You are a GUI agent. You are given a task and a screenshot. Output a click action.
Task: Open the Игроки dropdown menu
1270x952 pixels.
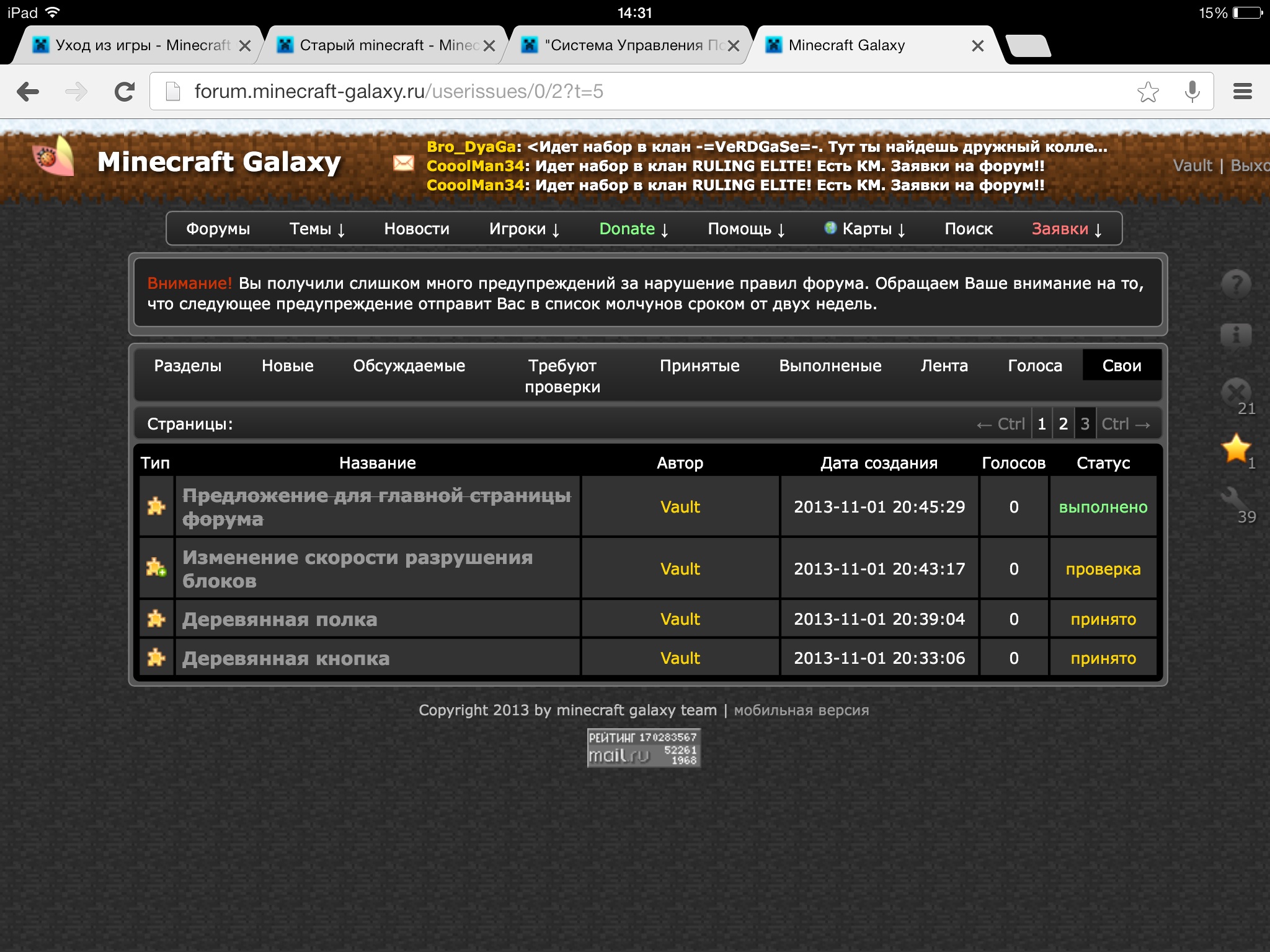point(524,229)
